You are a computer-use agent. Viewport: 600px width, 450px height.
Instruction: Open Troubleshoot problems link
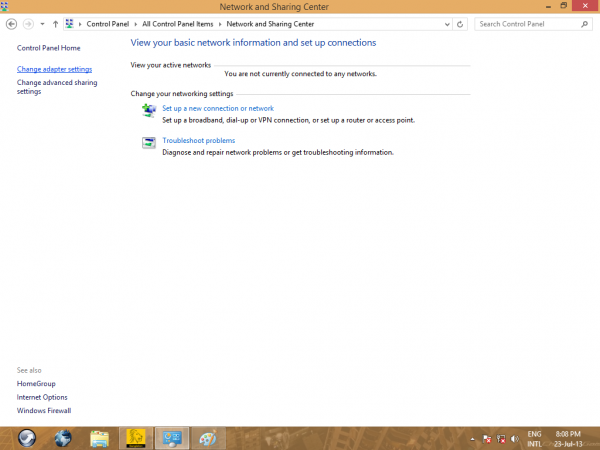pos(199,140)
